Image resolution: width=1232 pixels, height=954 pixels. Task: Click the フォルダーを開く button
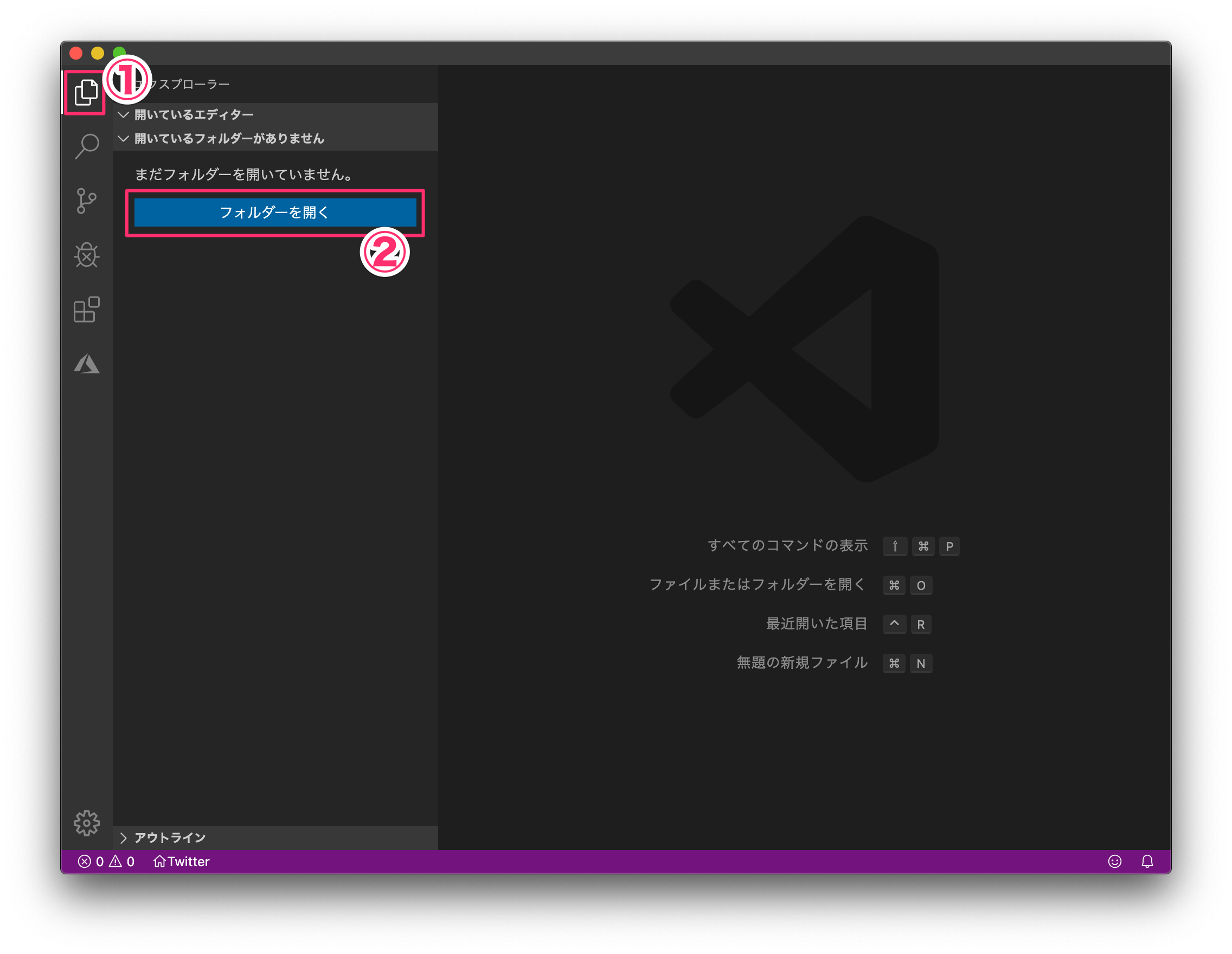[x=275, y=212]
